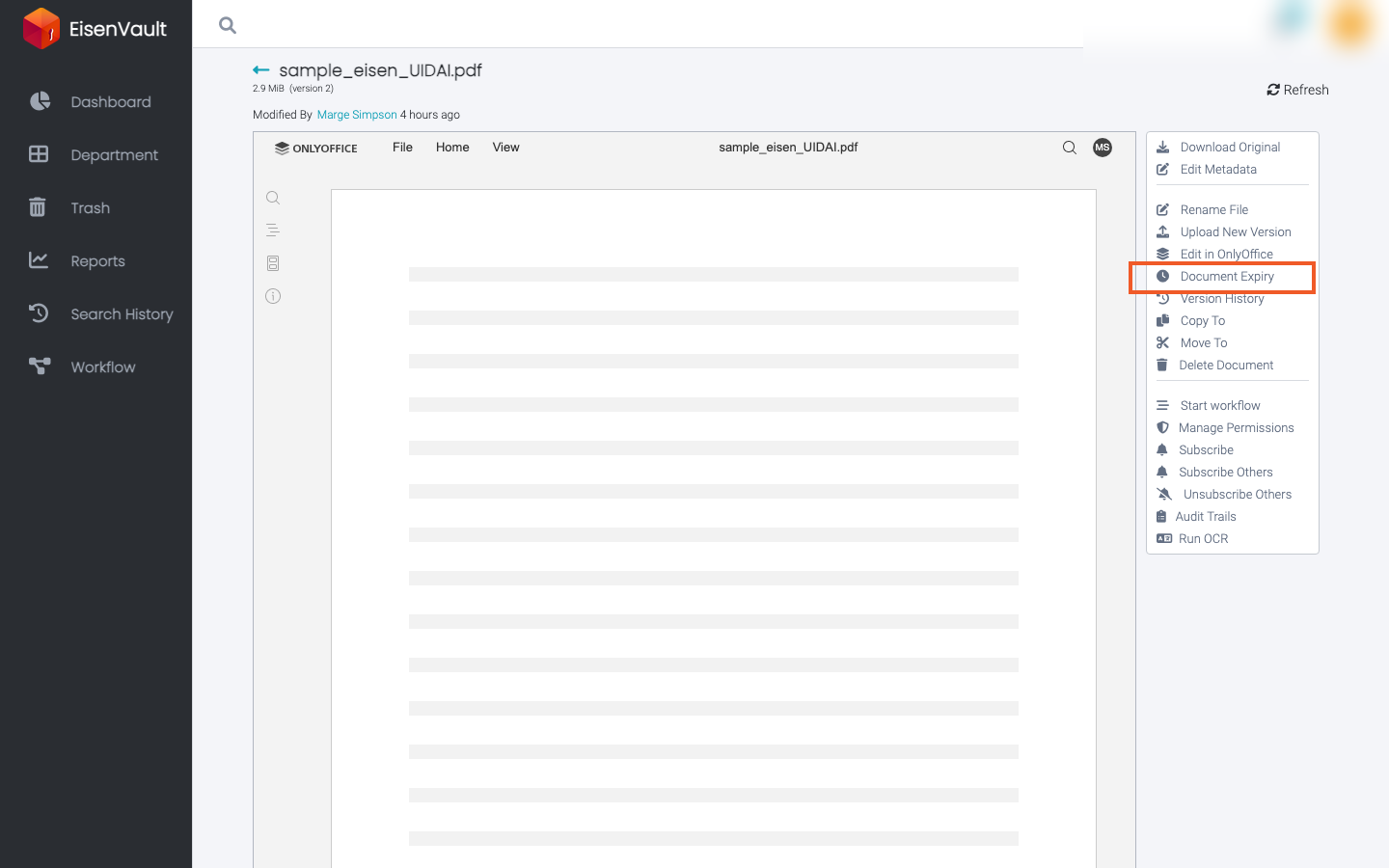Click the Department grid icon

(x=39, y=154)
